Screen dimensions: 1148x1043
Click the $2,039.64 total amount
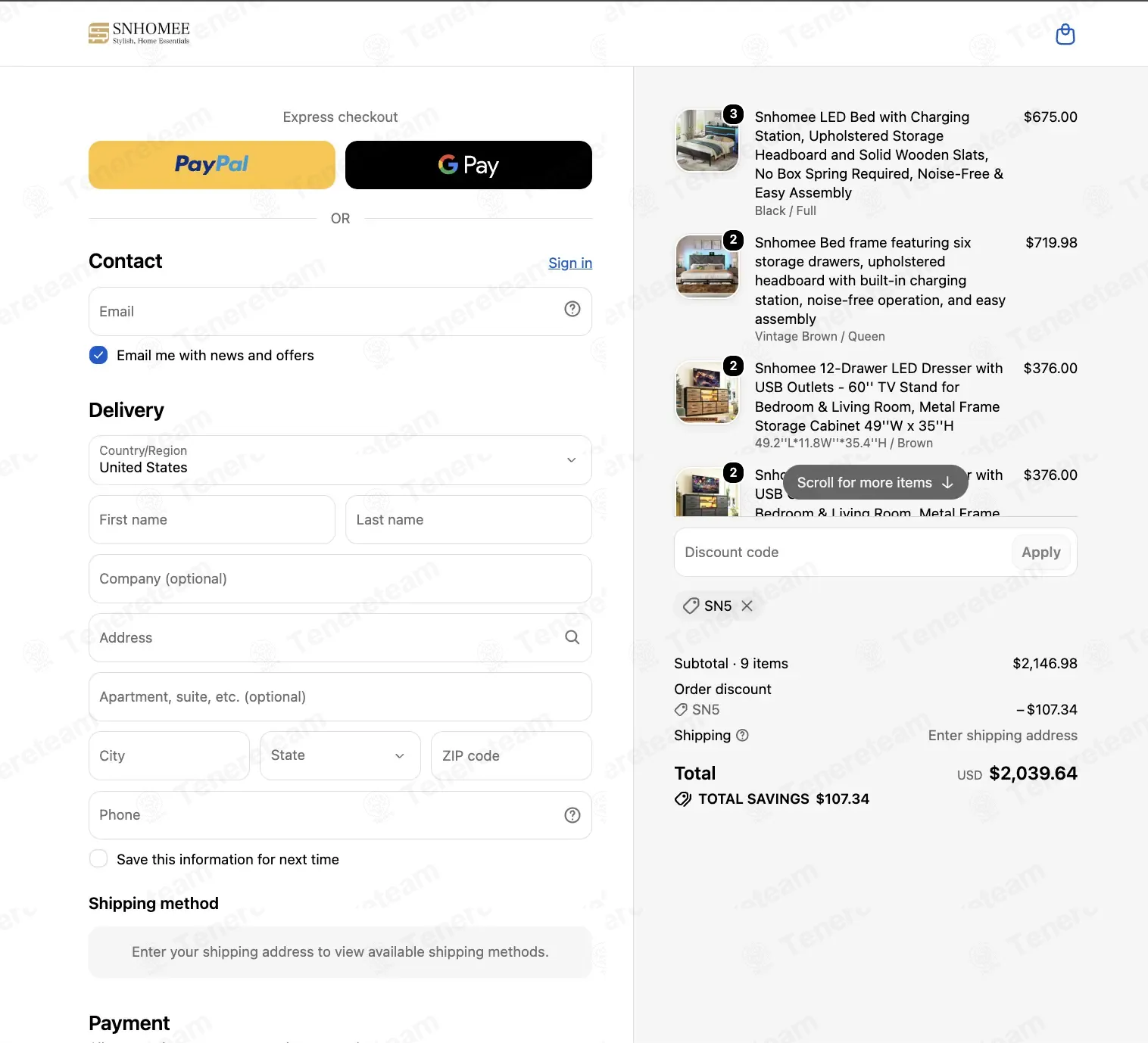1033,774
